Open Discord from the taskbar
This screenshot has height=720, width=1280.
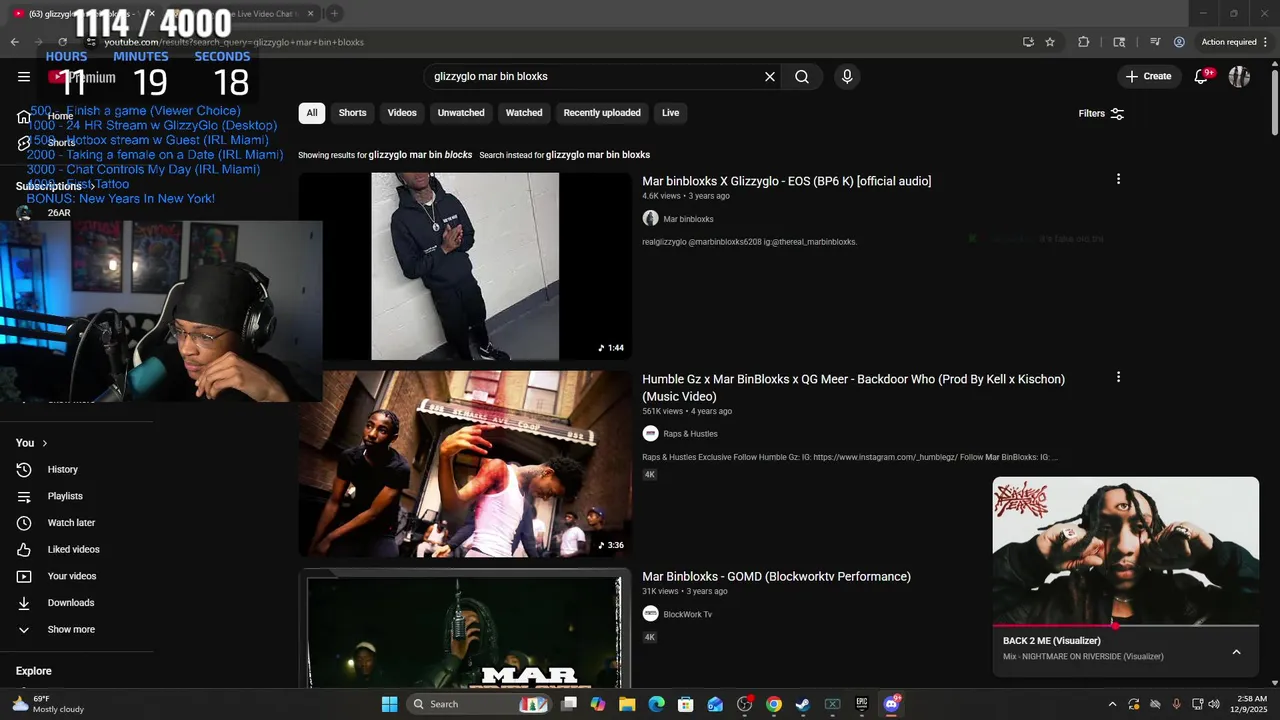(x=891, y=704)
